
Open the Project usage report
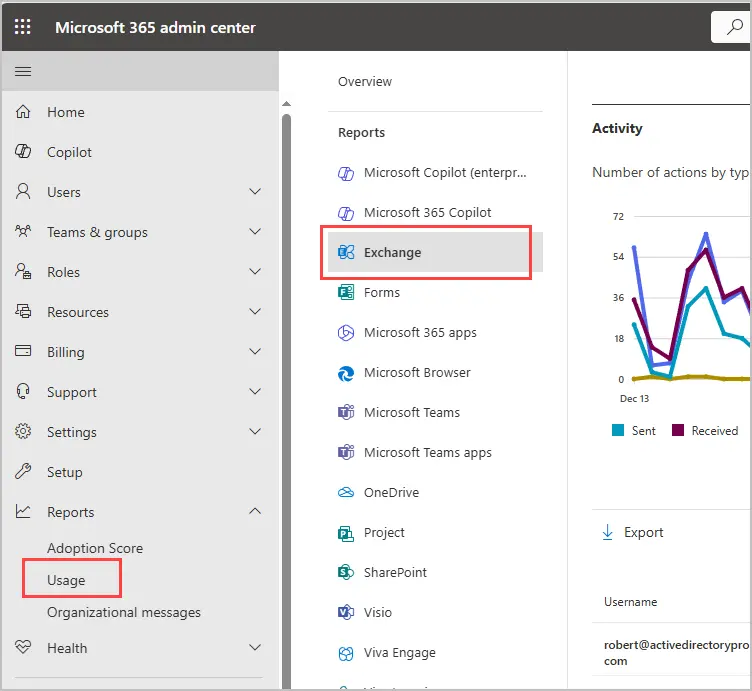384,533
